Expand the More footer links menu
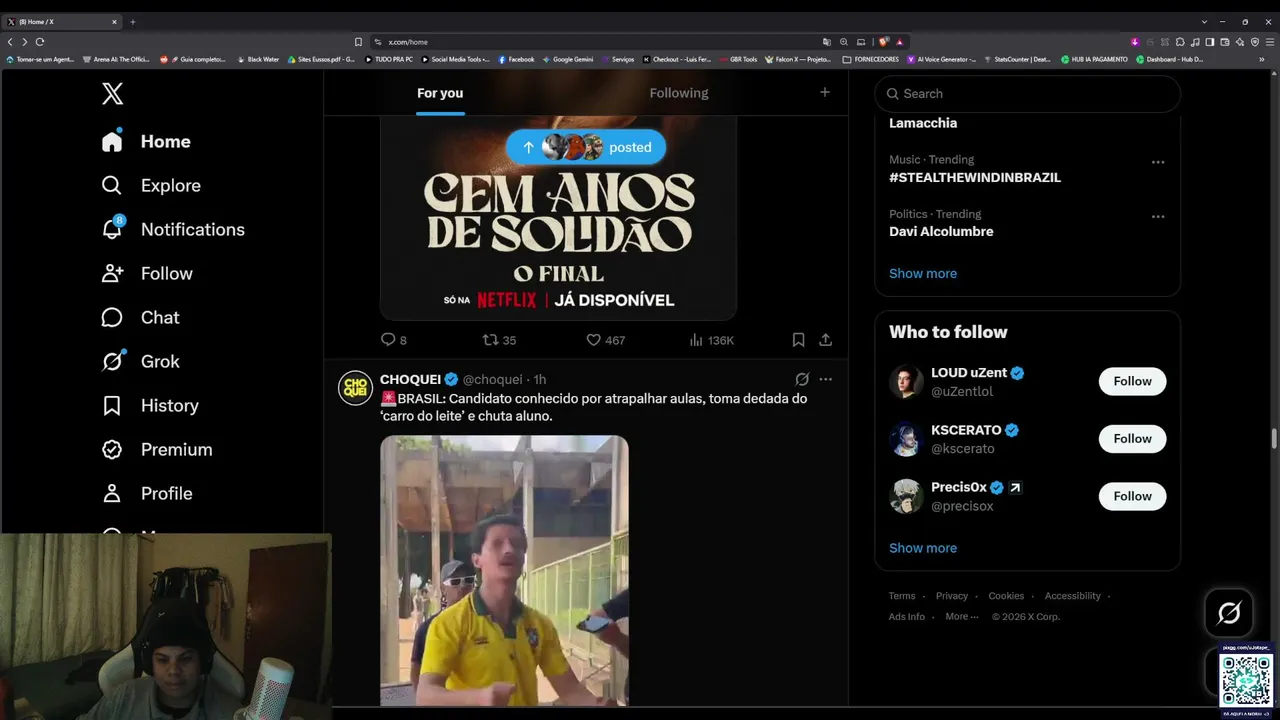The image size is (1280, 720). point(962,616)
